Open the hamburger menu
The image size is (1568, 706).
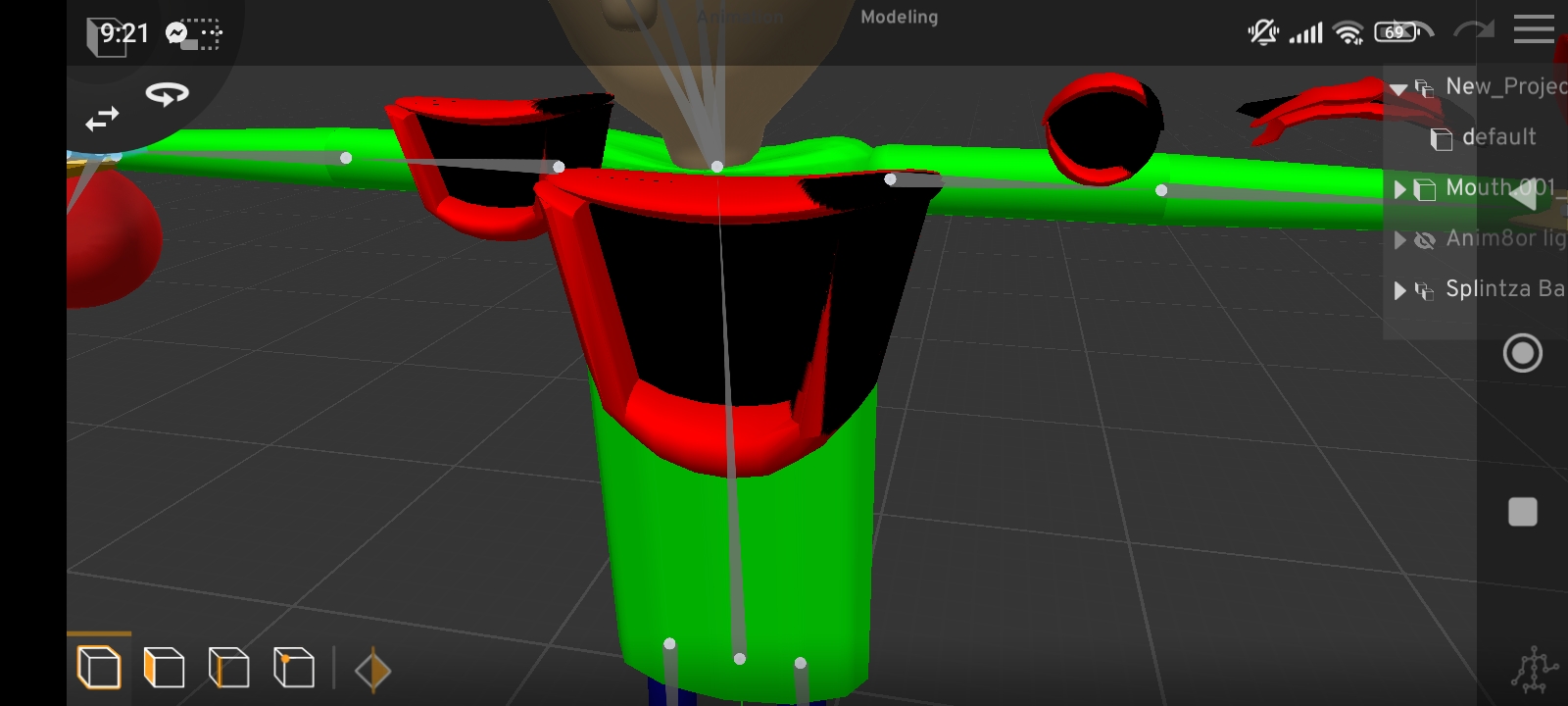pos(1534,29)
